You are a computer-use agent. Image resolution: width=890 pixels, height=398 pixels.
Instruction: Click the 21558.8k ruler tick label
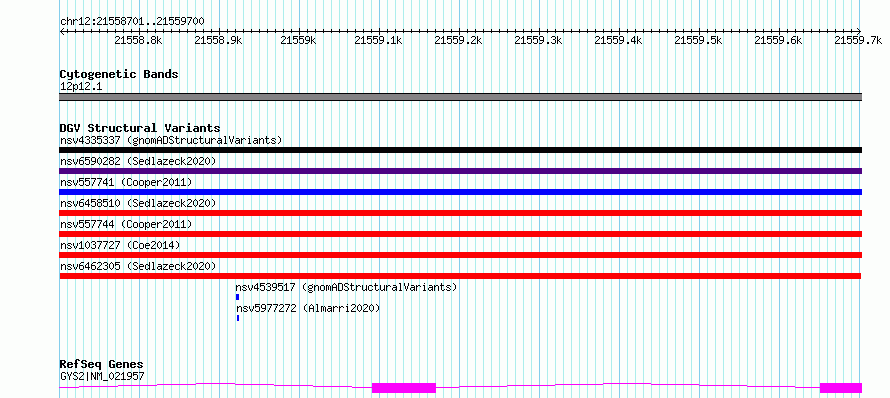point(138,40)
